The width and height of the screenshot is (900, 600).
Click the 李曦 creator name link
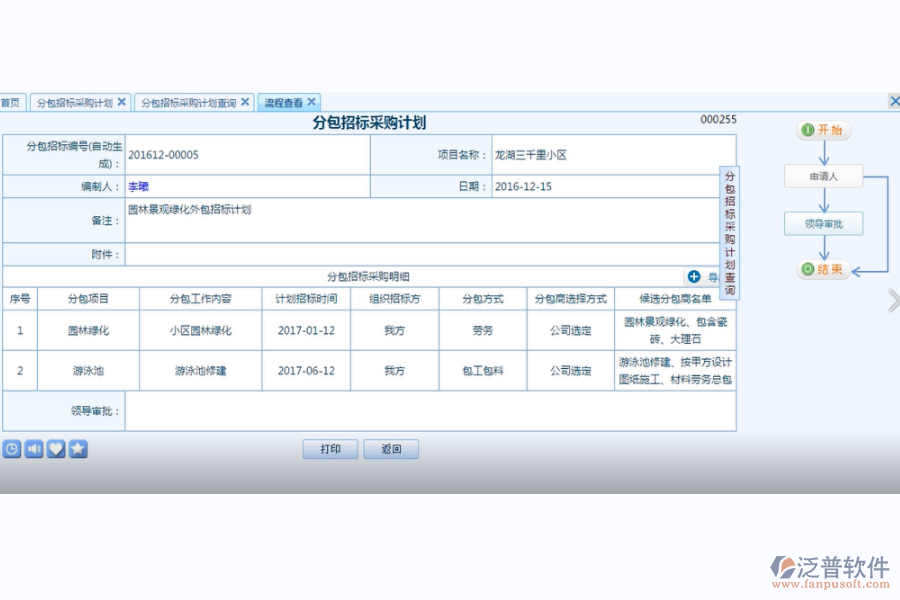137,186
